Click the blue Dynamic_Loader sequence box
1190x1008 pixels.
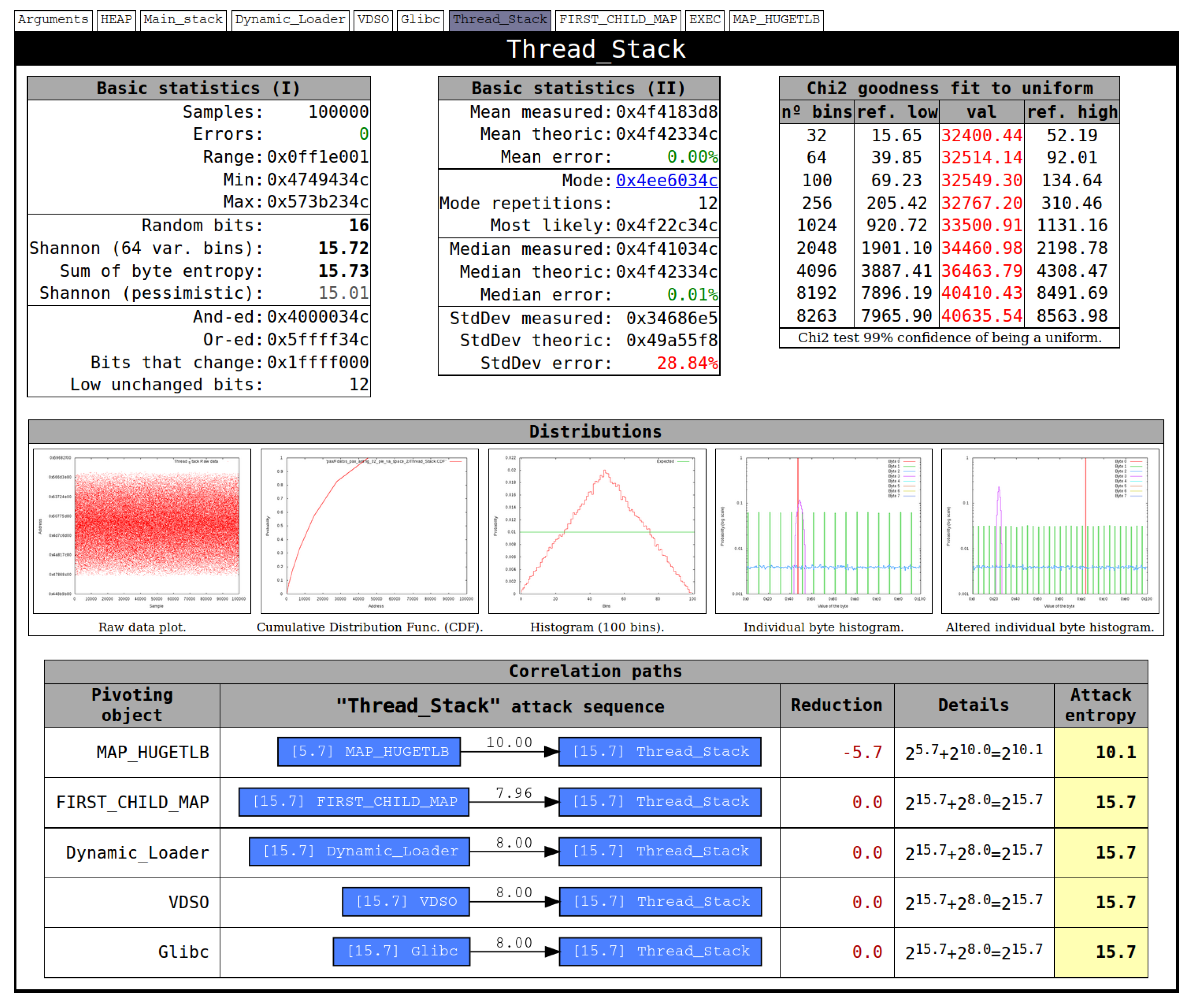(x=359, y=851)
